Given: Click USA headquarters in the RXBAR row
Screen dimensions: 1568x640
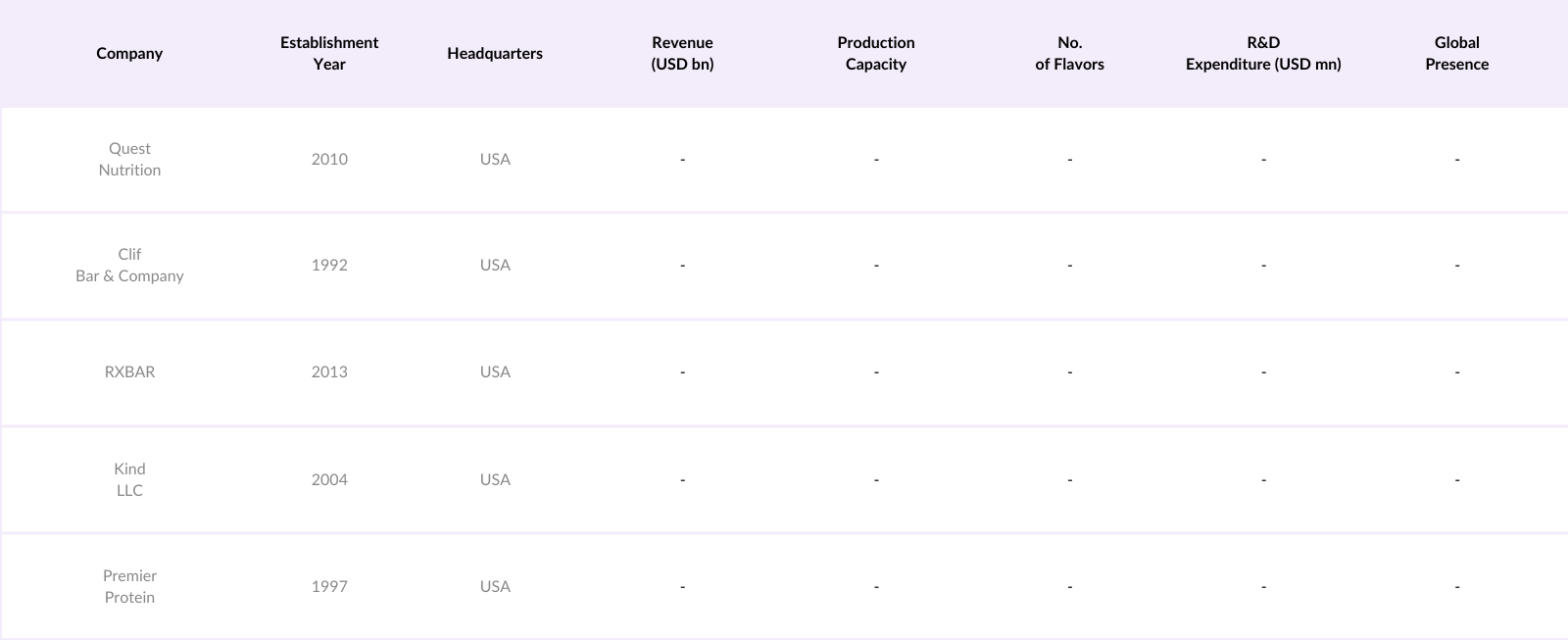Looking at the screenshot, I should 495,371.
